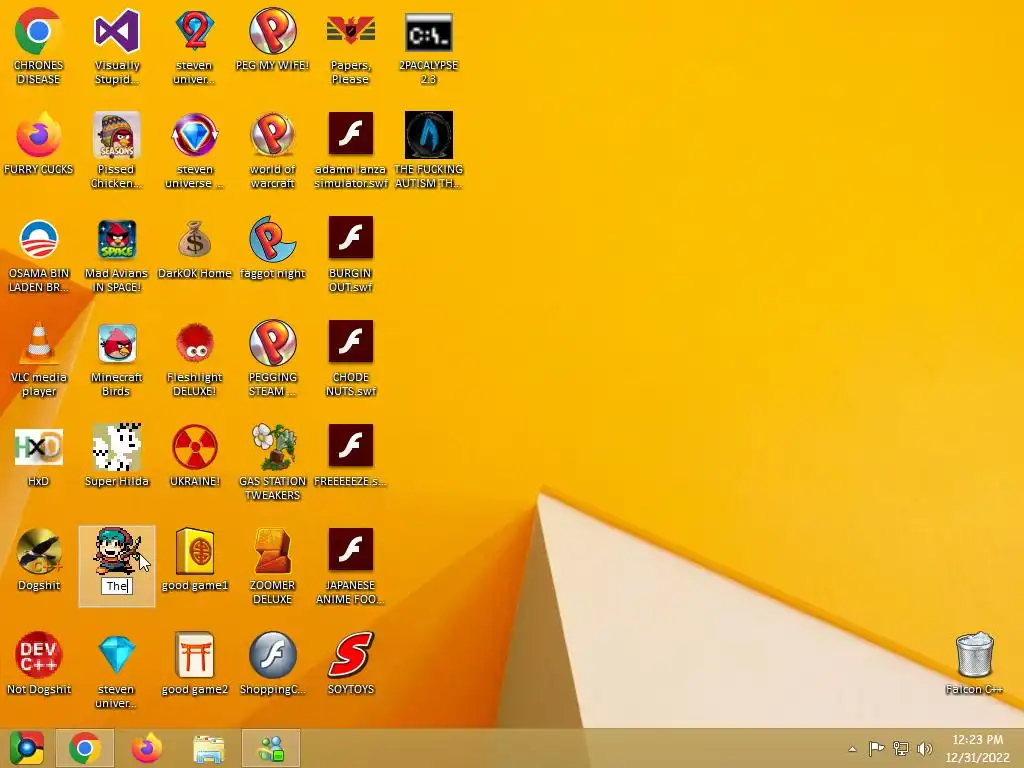
Task: Open the SOYTOYS red S icon
Action: [351, 654]
